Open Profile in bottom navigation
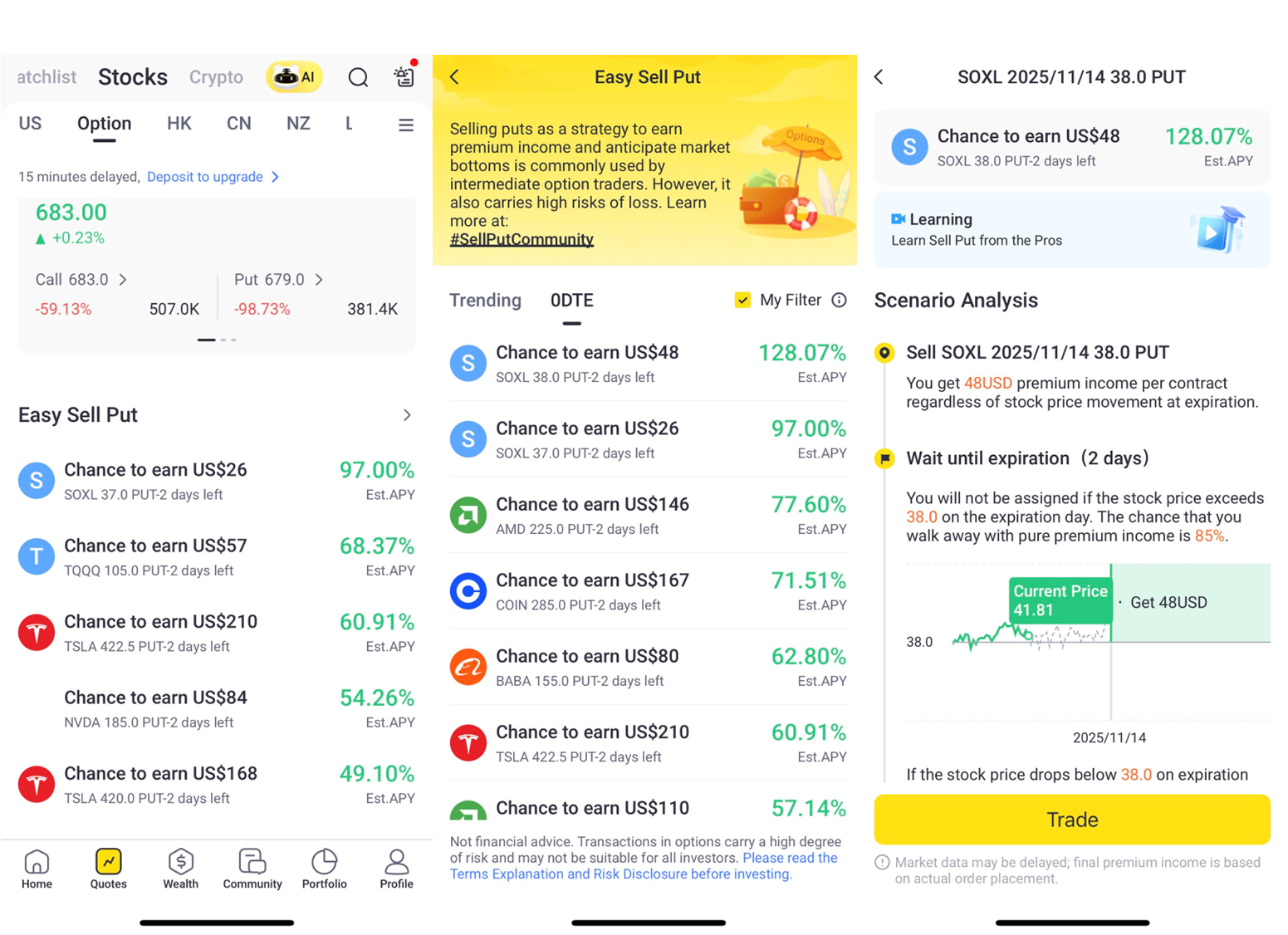This screenshot has height=935, width=1288. click(397, 869)
